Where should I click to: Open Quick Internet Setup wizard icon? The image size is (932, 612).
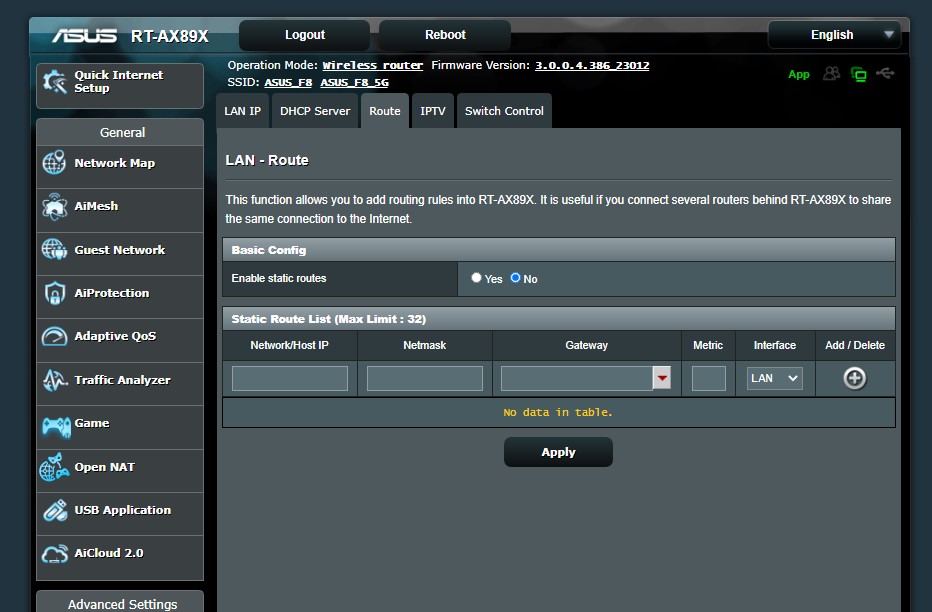click(x=55, y=82)
